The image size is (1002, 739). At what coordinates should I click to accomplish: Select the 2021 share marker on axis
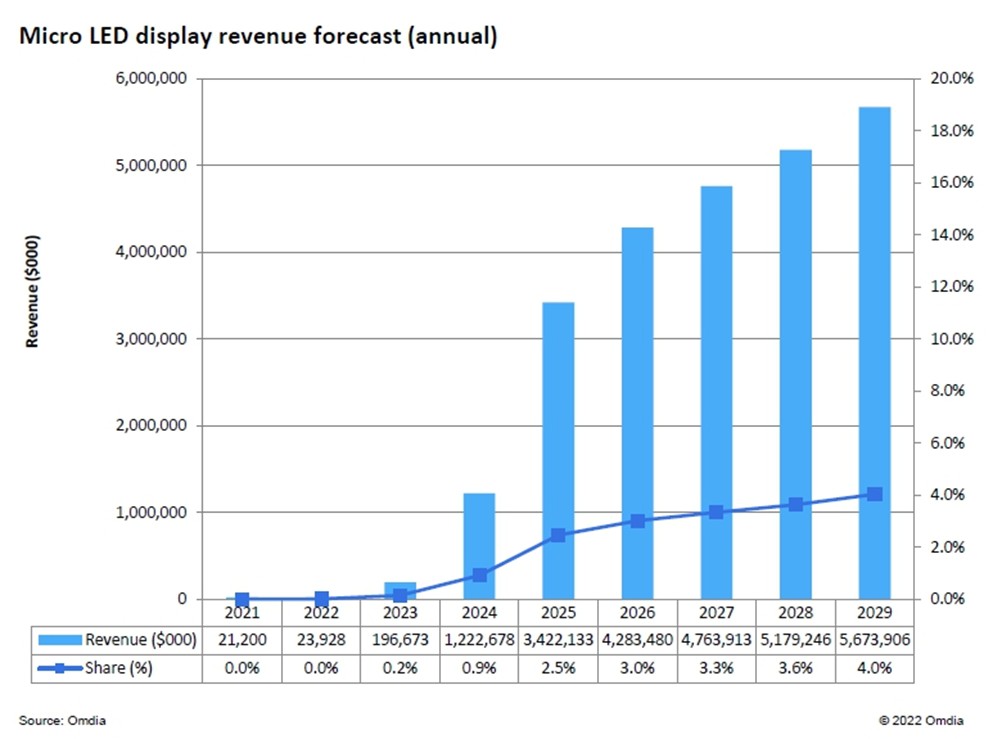[242, 599]
